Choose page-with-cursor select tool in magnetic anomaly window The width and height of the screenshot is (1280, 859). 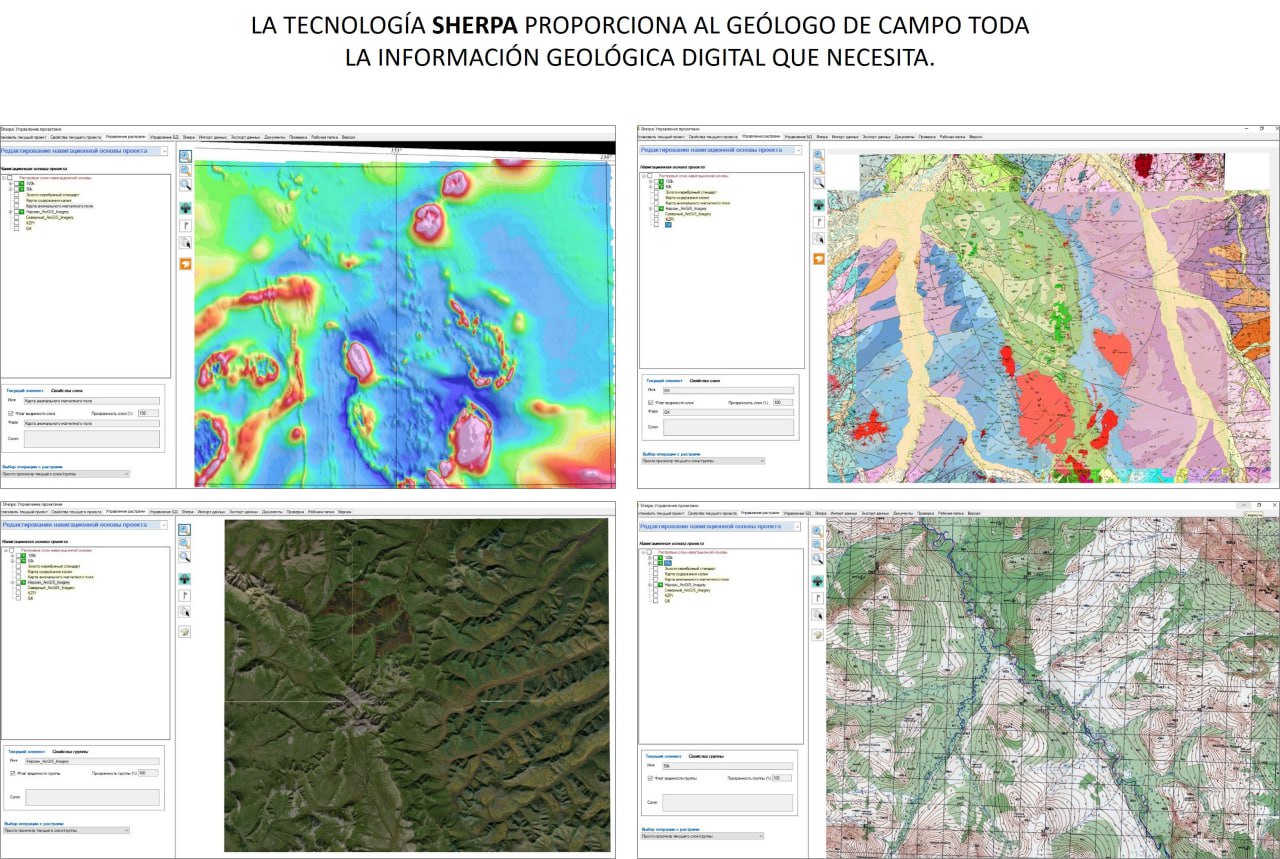point(185,243)
